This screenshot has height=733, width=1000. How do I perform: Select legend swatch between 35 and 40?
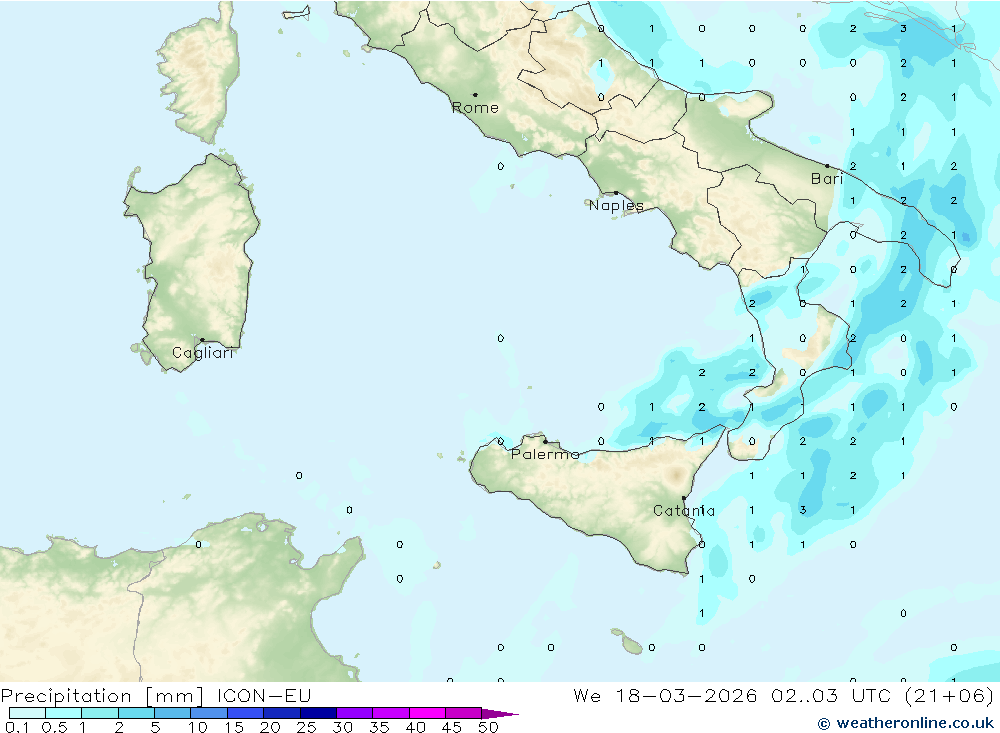(391, 713)
